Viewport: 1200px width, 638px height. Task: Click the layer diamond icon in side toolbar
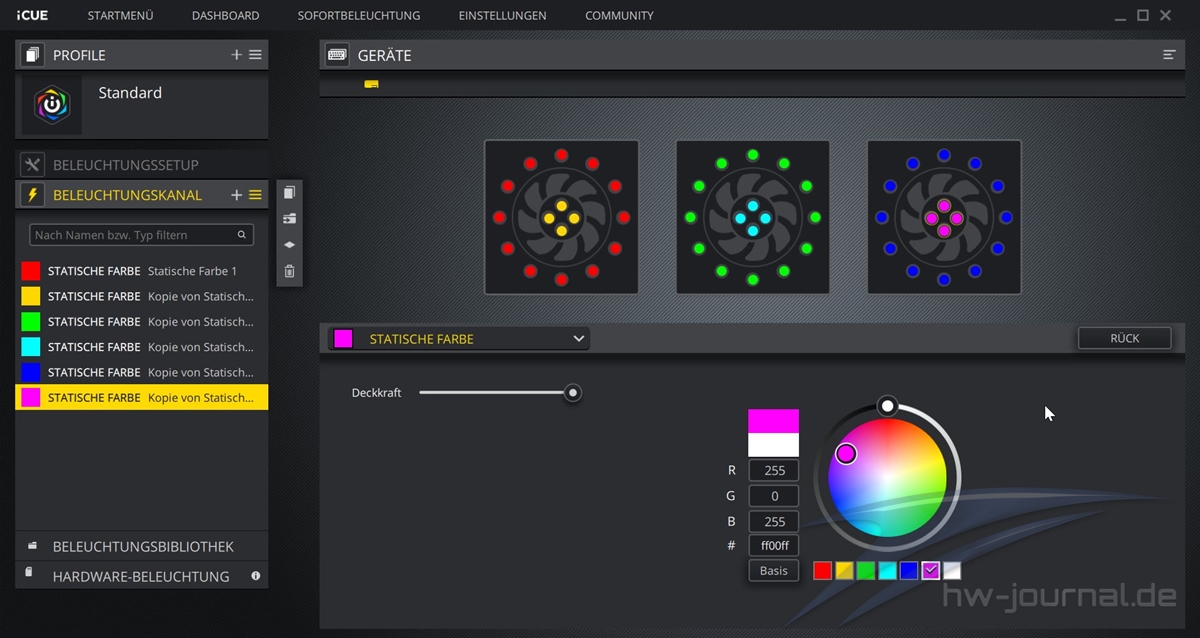pos(289,244)
